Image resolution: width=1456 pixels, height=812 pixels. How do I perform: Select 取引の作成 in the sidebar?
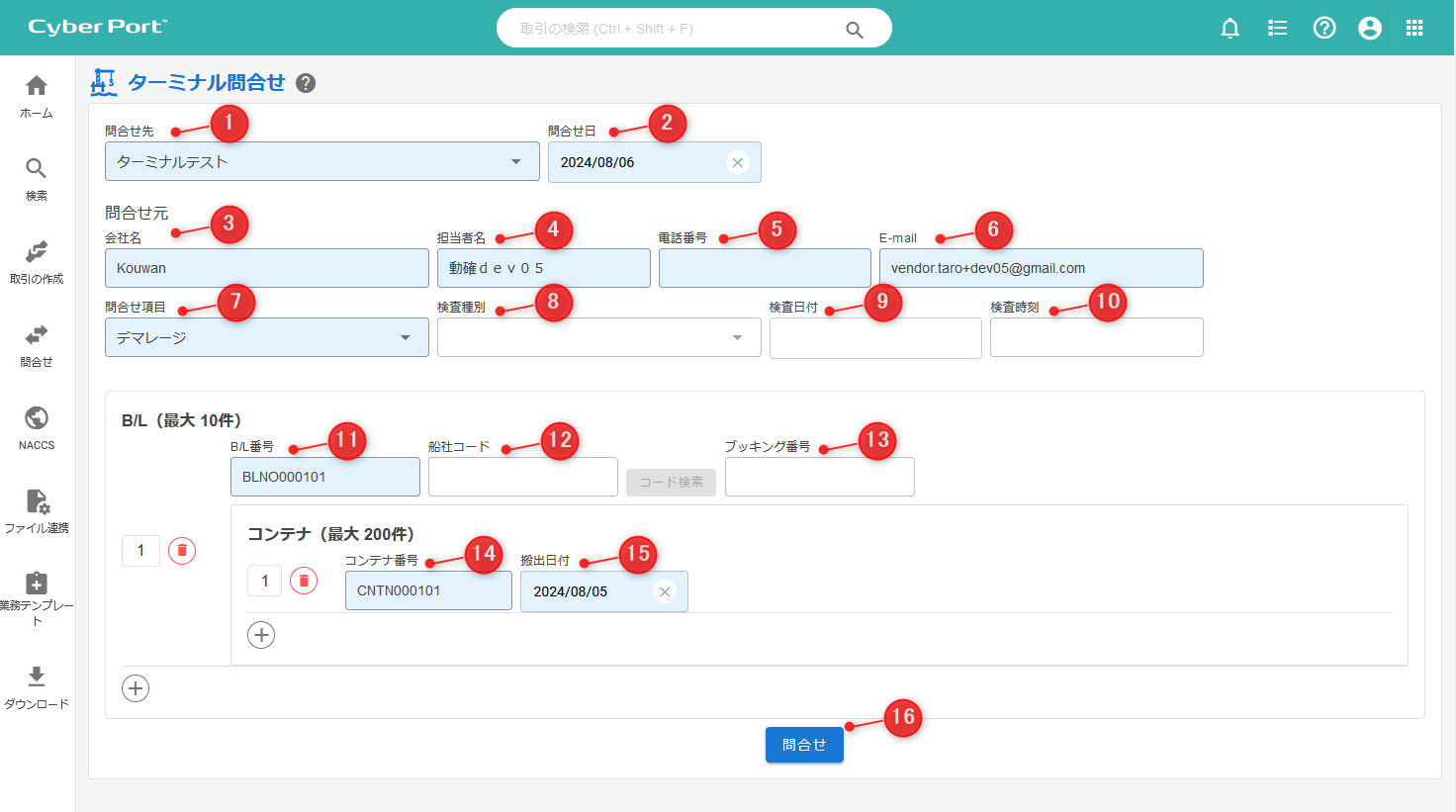(37, 261)
